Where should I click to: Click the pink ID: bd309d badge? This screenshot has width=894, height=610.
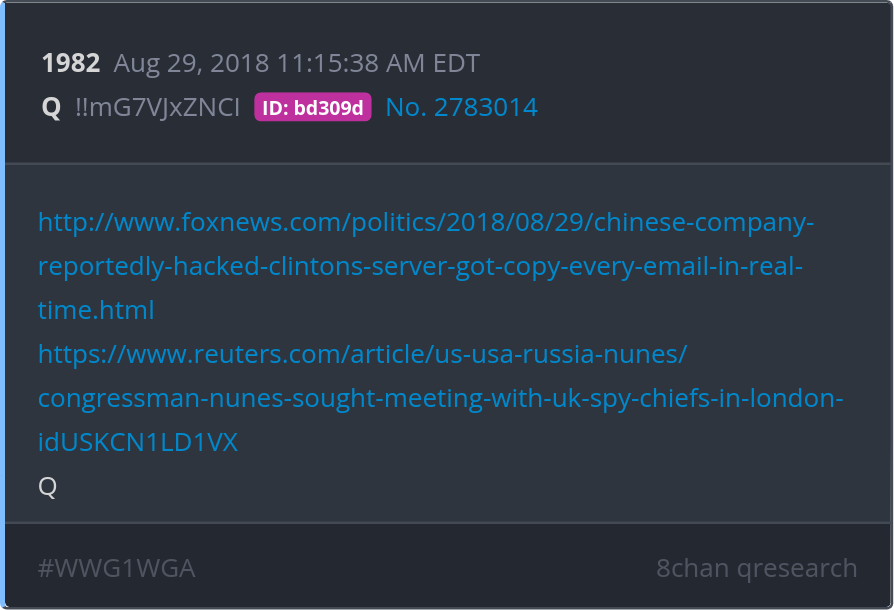[x=312, y=107]
